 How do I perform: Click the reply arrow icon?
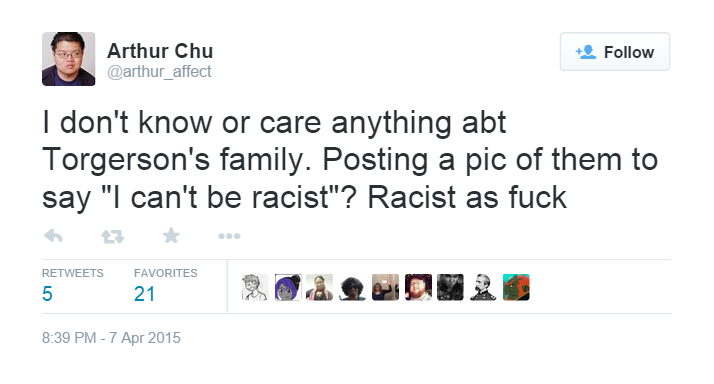coord(53,236)
